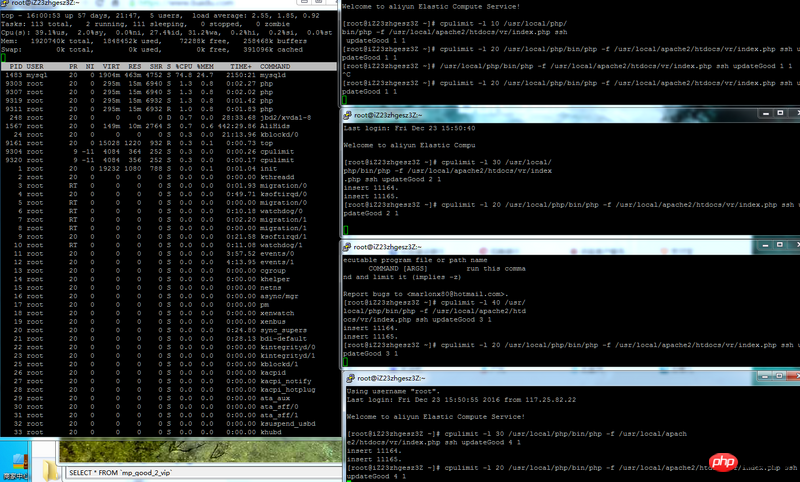Click the 'Swap: 0k total' line in top
Viewport: 800px width, 482px height.
click(152, 49)
